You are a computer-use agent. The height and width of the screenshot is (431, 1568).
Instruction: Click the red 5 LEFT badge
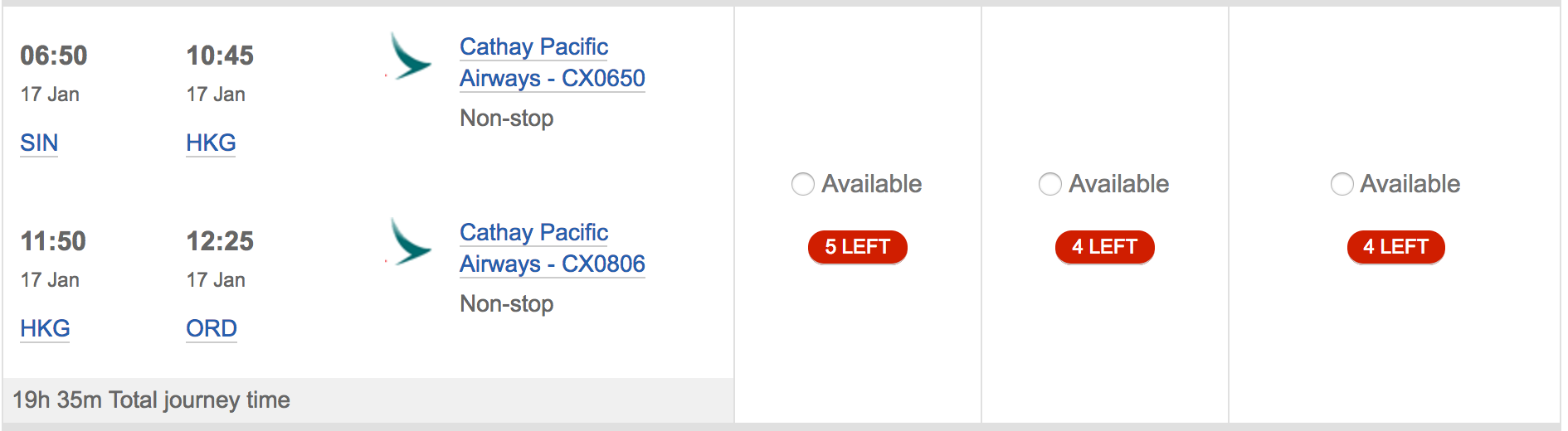click(857, 247)
